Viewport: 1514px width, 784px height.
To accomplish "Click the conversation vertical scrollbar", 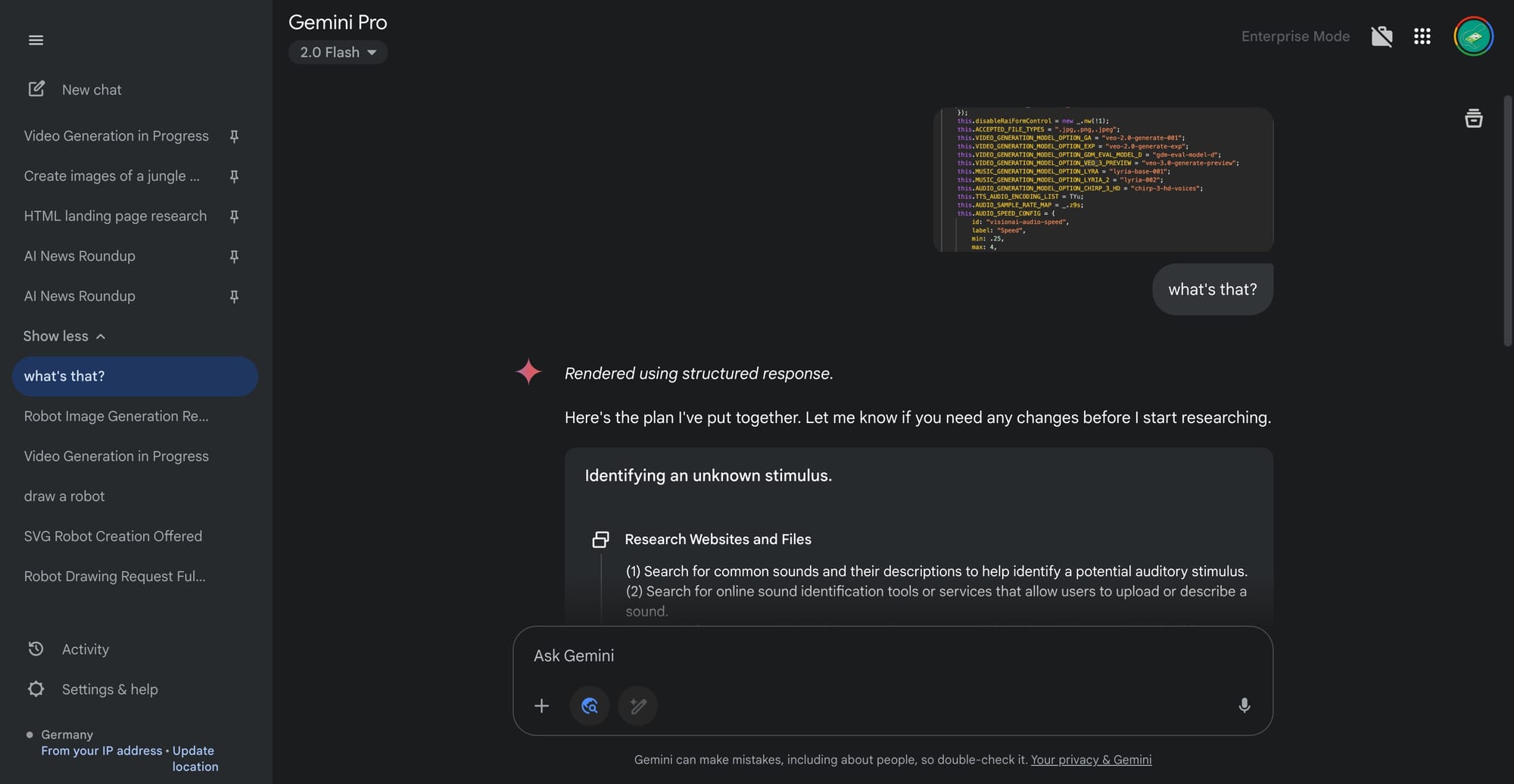I will click(1507, 220).
